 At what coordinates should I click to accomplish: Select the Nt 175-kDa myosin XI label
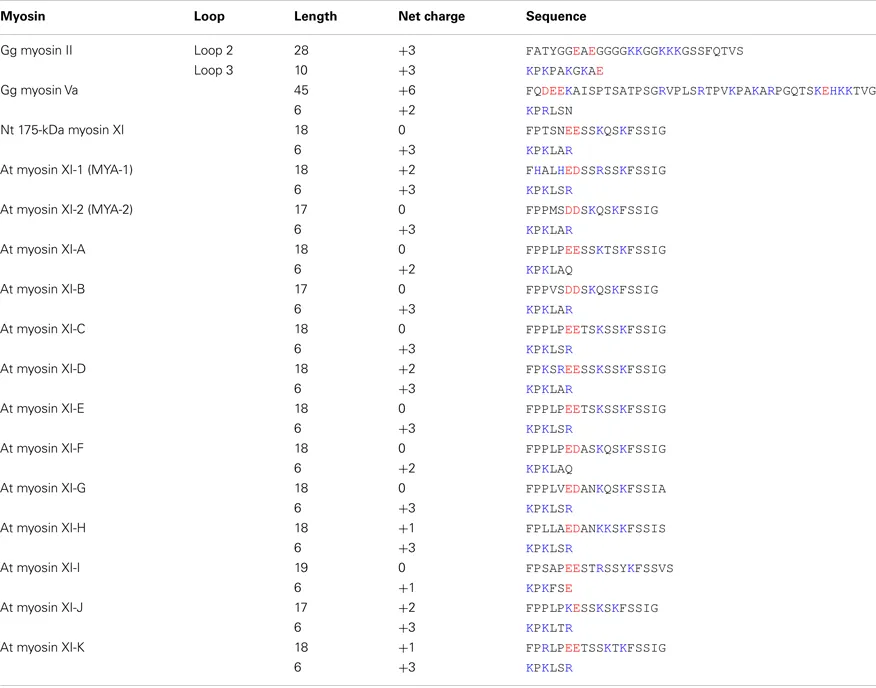click(62, 130)
